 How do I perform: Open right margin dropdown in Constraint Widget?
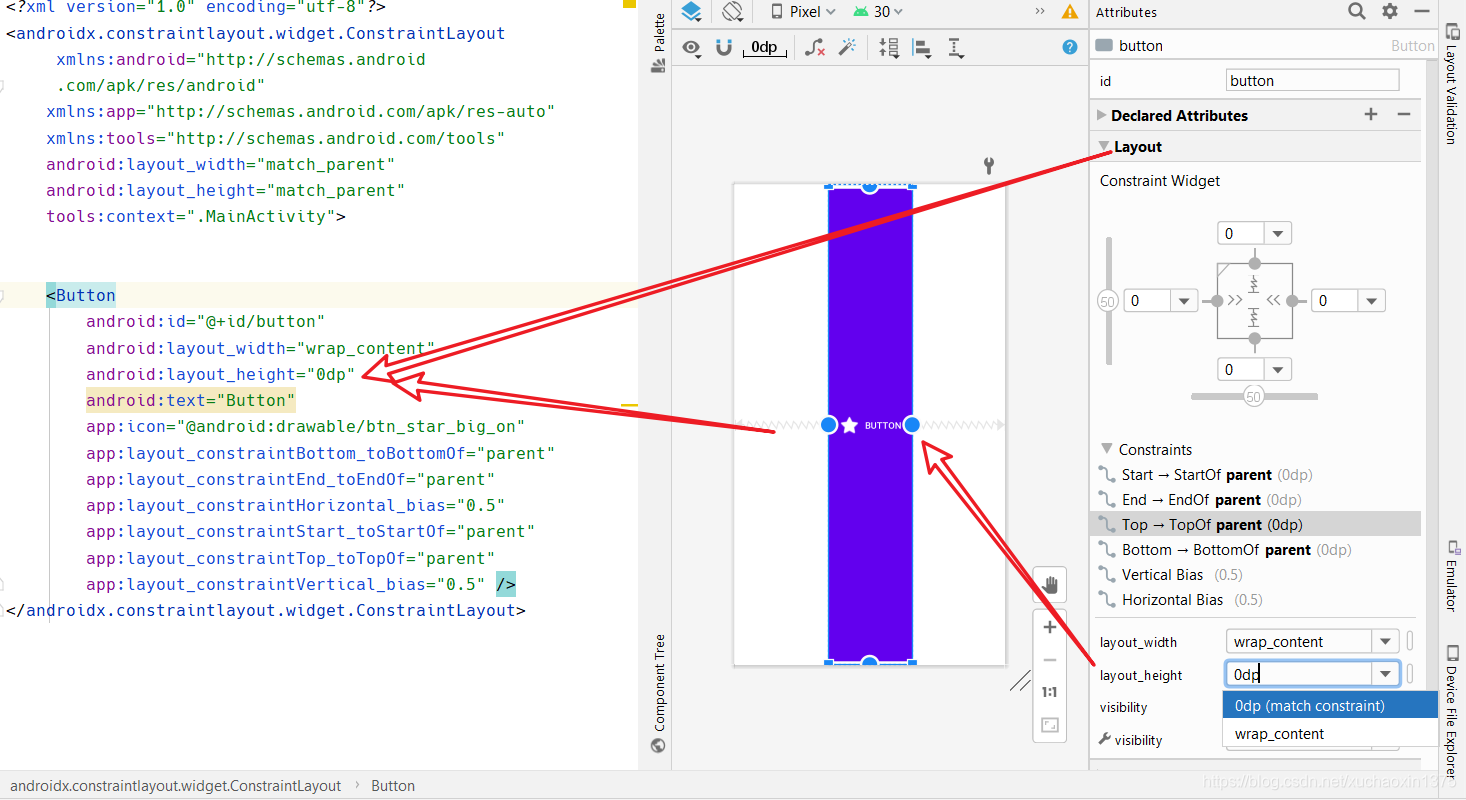(x=1371, y=301)
